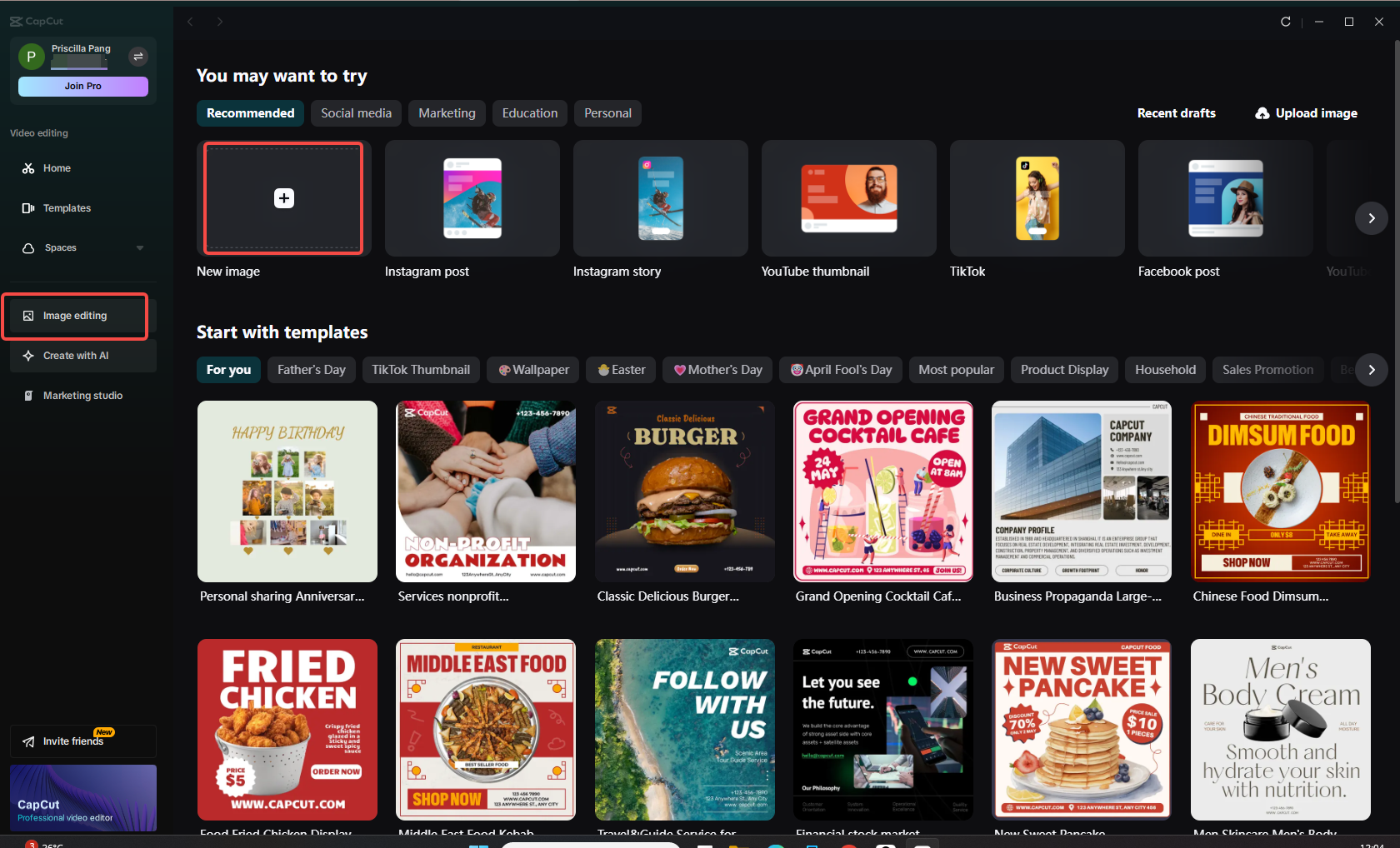The image size is (1400, 848).
Task: Show more template categories with the arrow
Action: (1372, 370)
